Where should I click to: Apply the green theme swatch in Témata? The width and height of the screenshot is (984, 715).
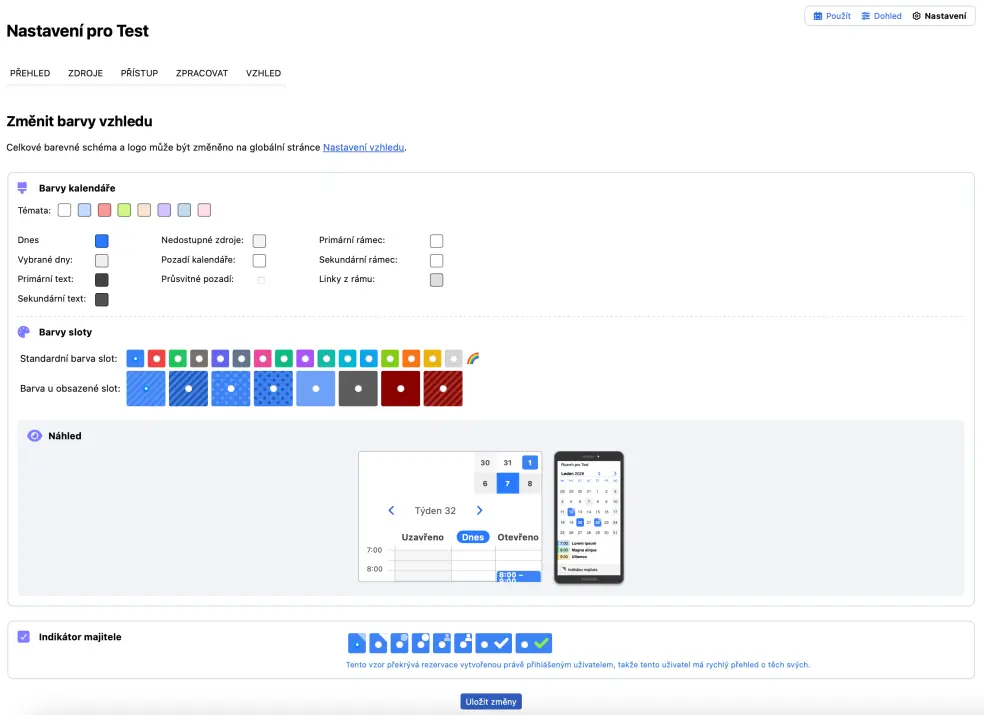coord(124,210)
